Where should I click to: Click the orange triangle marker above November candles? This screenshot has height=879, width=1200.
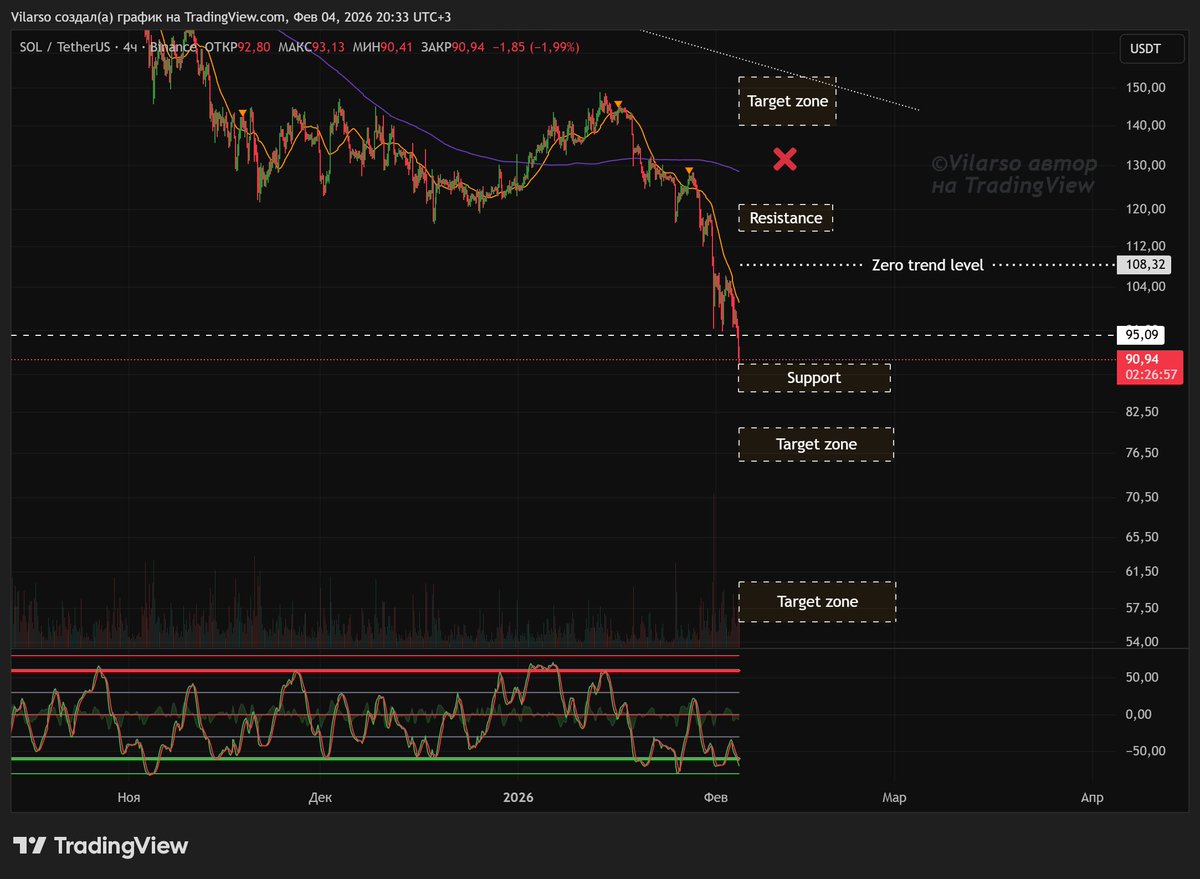tap(243, 113)
